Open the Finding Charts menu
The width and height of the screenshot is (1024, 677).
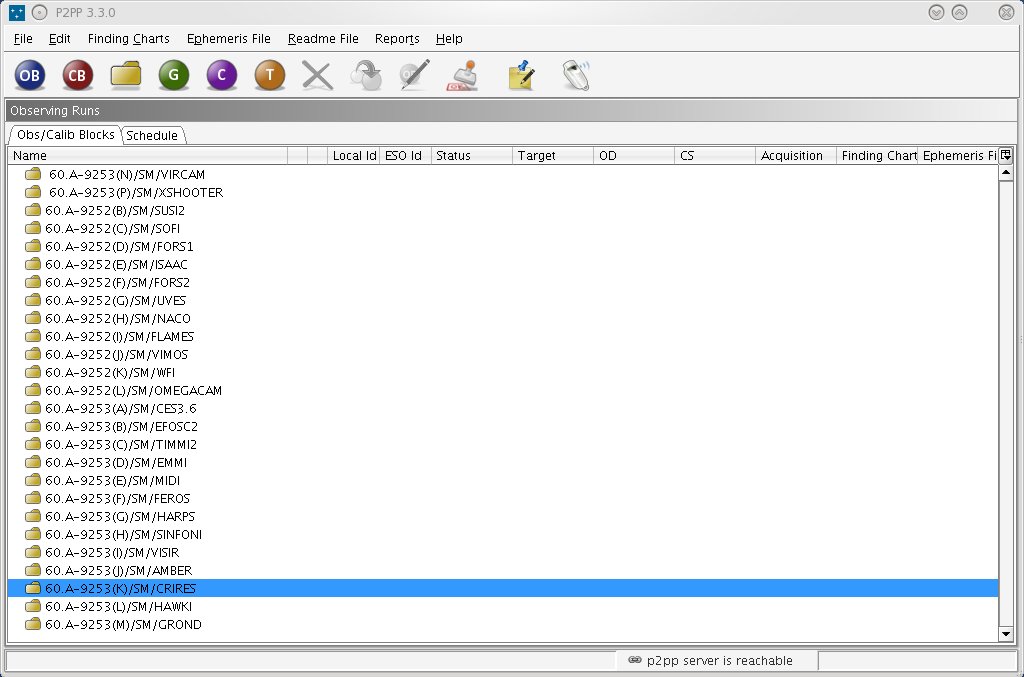(x=129, y=39)
